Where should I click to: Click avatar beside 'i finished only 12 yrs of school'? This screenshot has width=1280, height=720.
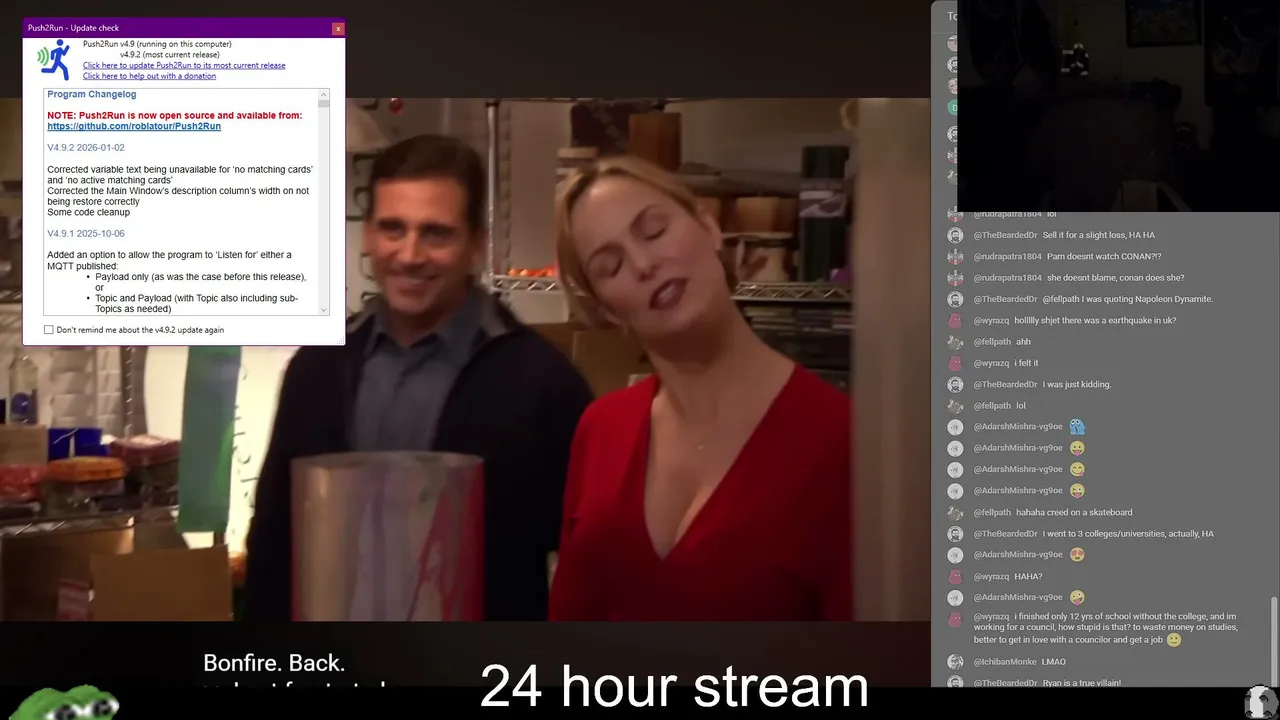coord(955,617)
